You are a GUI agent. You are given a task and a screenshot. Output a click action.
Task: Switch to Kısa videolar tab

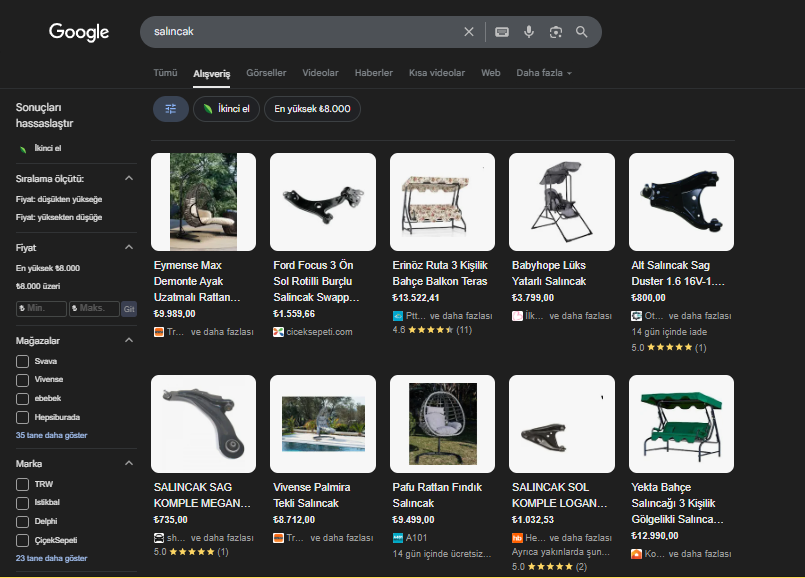[437, 73]
